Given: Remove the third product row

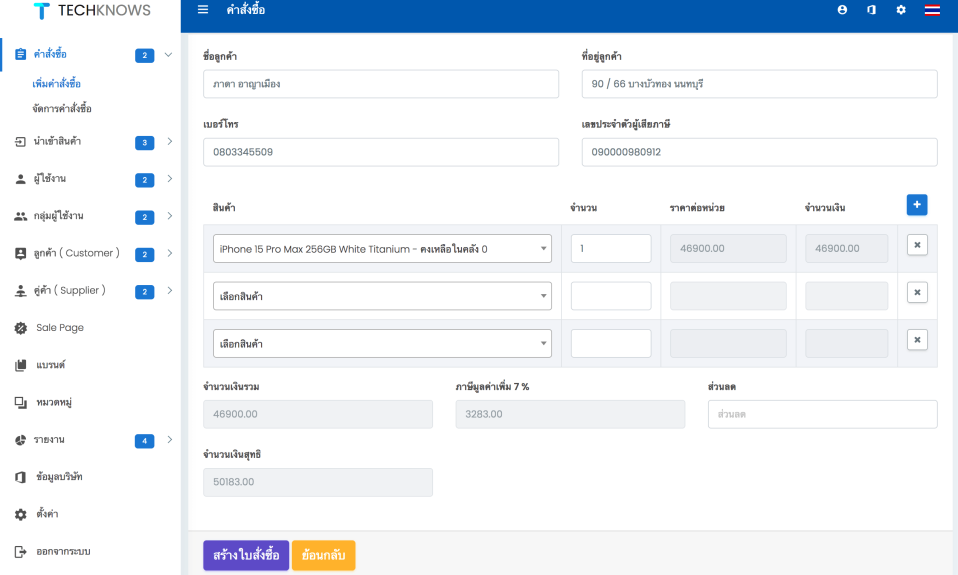Looking at the screenshot, I should tap(917, 340).
